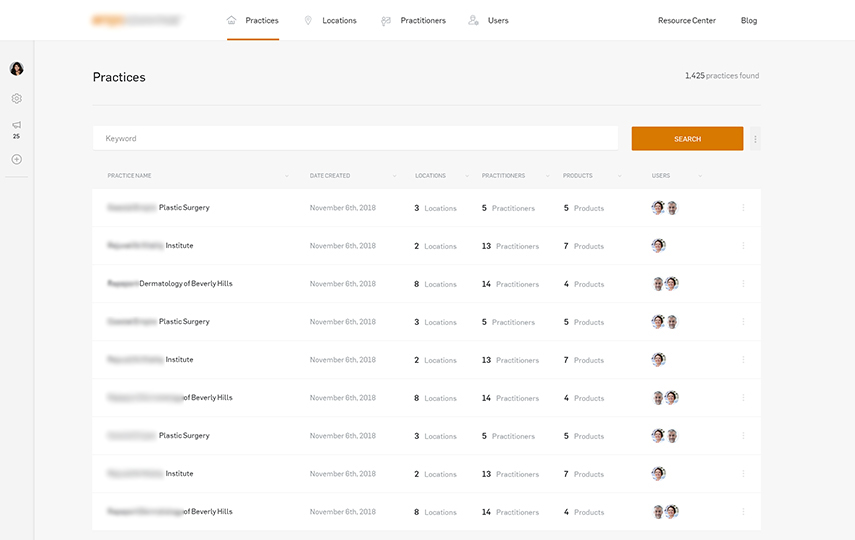Click the orange Search button

point(687,139)
